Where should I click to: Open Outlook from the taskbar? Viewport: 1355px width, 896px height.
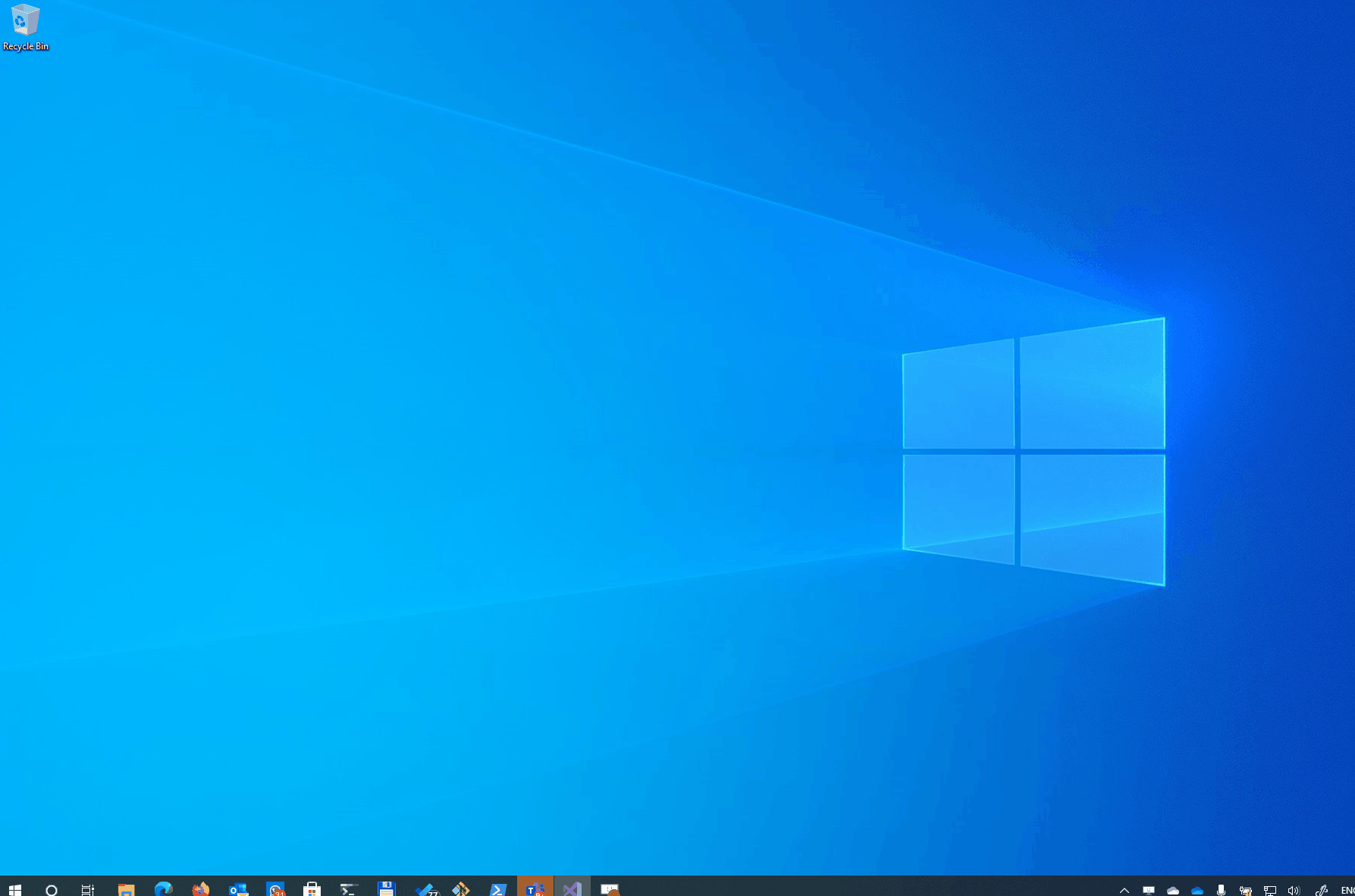click(237, 888)
